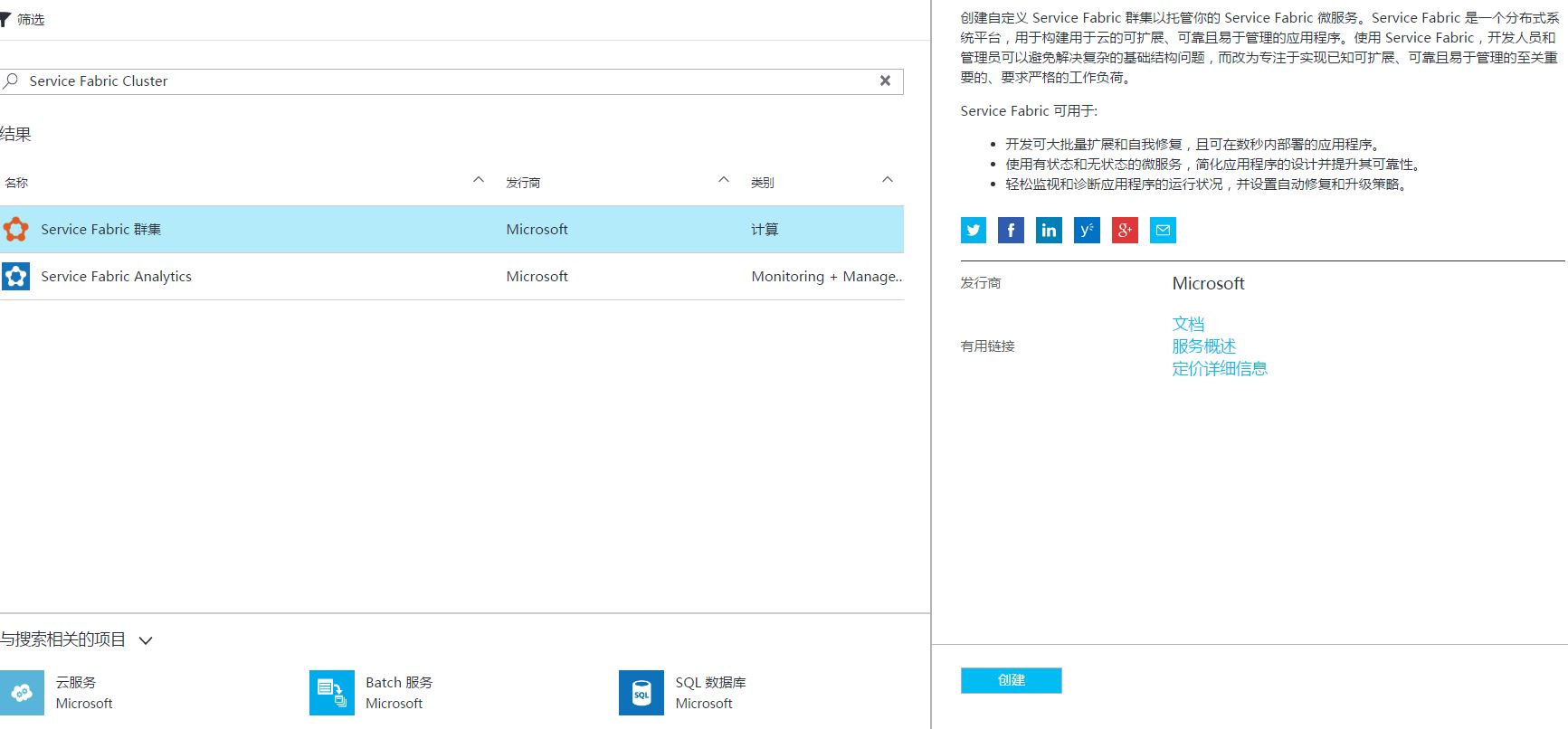Click the 云服务 related item label

[76, 683]
